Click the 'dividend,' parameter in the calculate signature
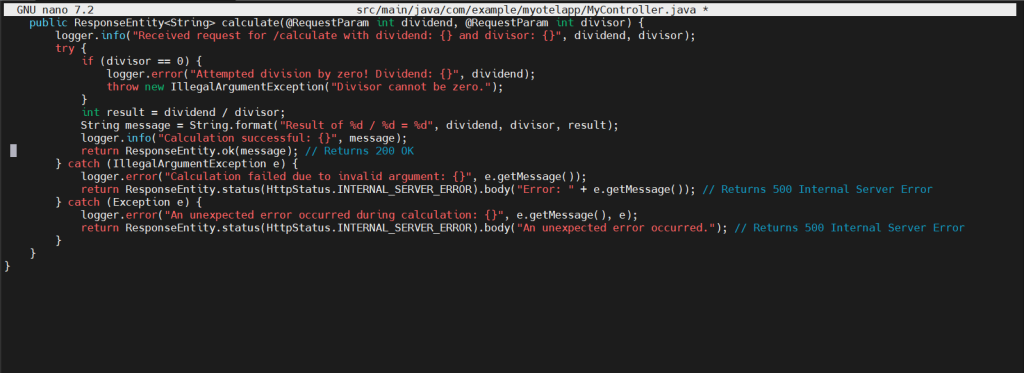Viewport: 1024px width, 373px height. [430, 23]
